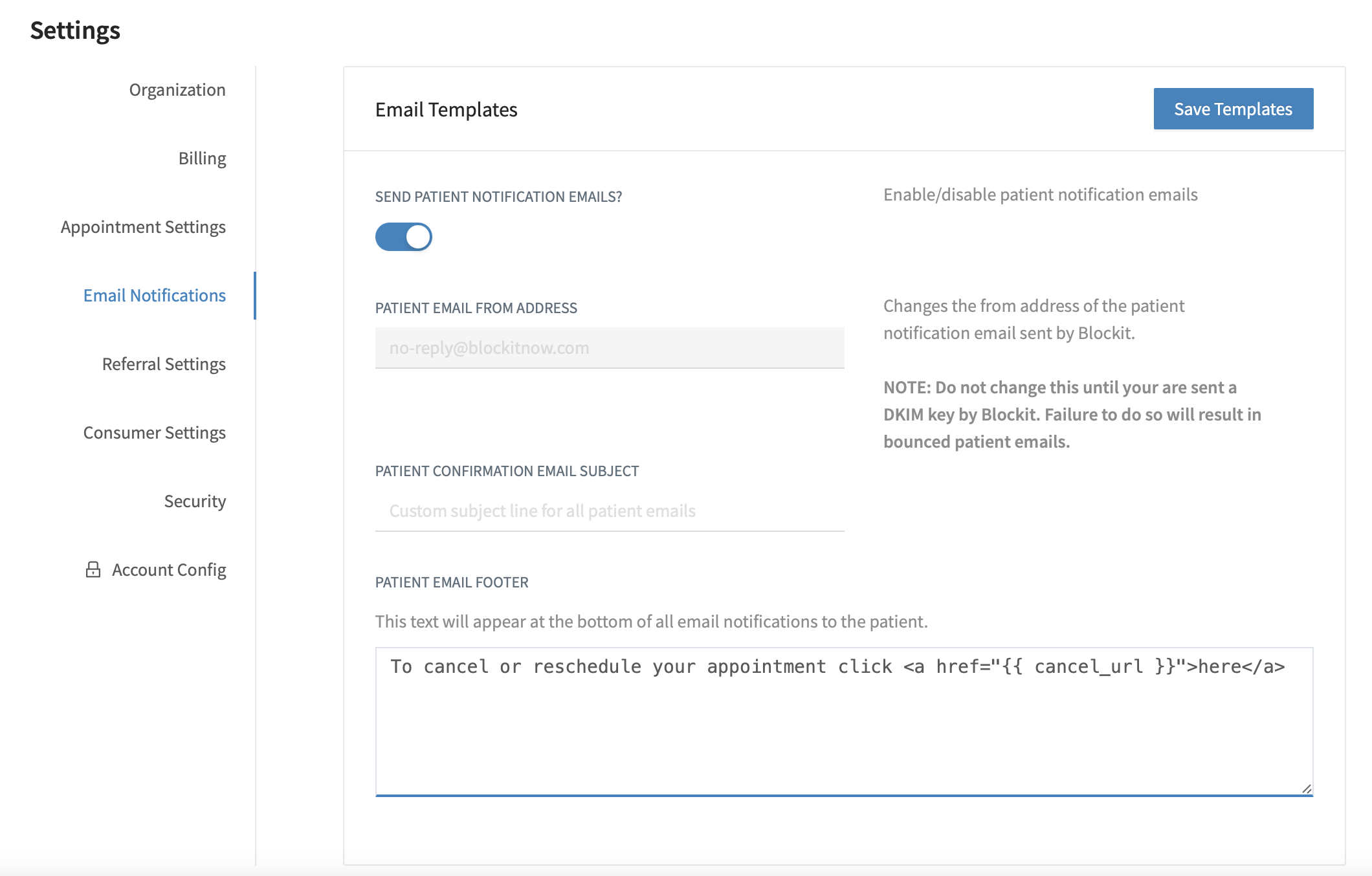This screenshot has height=876, width=1372.
Task: Open Appointment Settings in the sidebar
Action: click(143, 226)
